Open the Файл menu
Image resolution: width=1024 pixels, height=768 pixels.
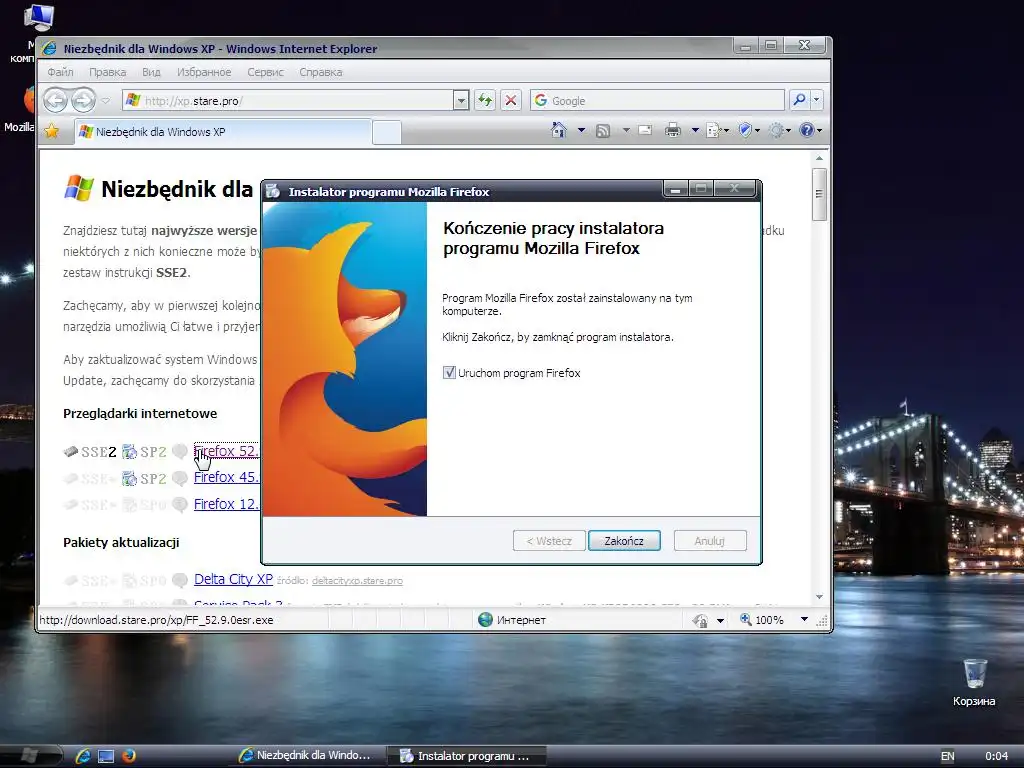60,72
